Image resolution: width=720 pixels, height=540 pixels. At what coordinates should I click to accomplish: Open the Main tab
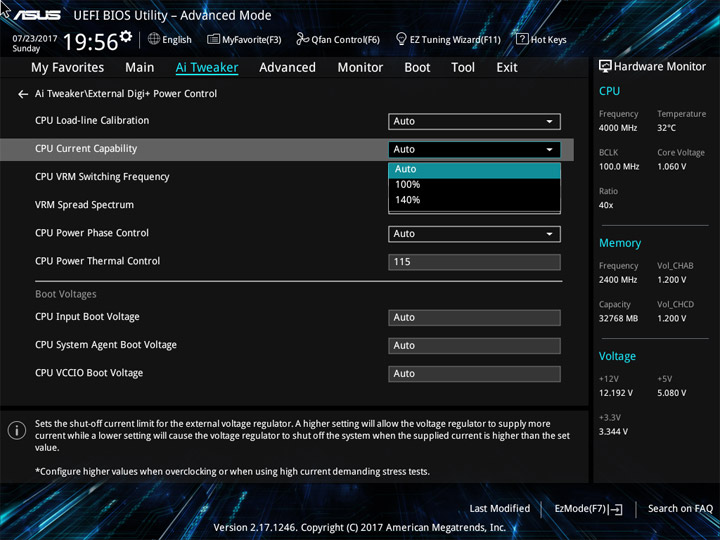[140, 68]
